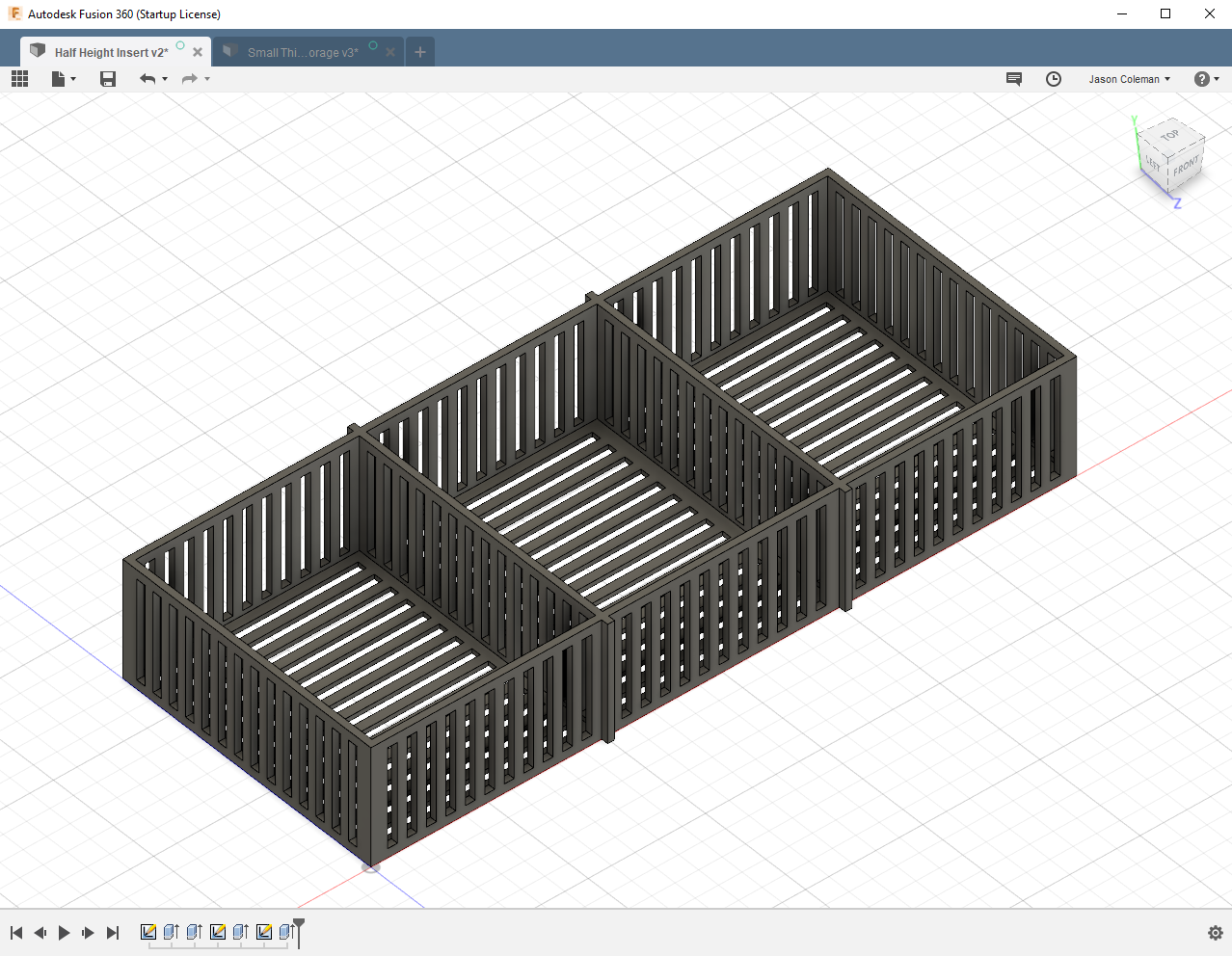Viewport: 1232px width, 956px height.
Task: Select the first extrude feature in the timeline
Action: coord(171,931)
